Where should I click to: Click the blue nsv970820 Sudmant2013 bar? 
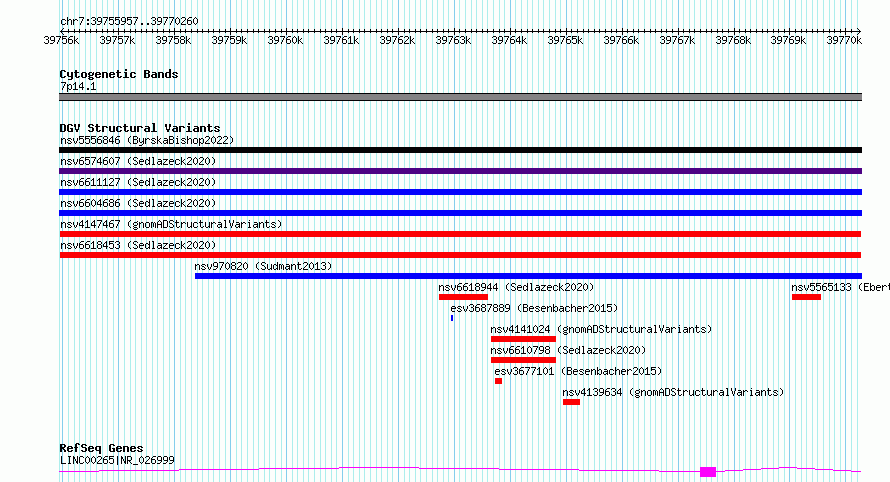pos(528,276)
